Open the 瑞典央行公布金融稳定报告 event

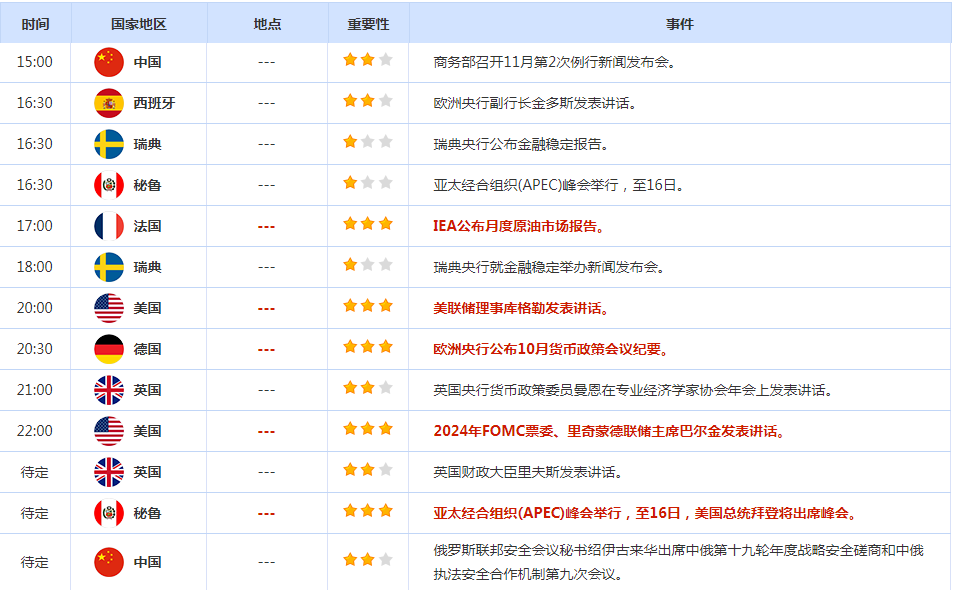[521, 144]
